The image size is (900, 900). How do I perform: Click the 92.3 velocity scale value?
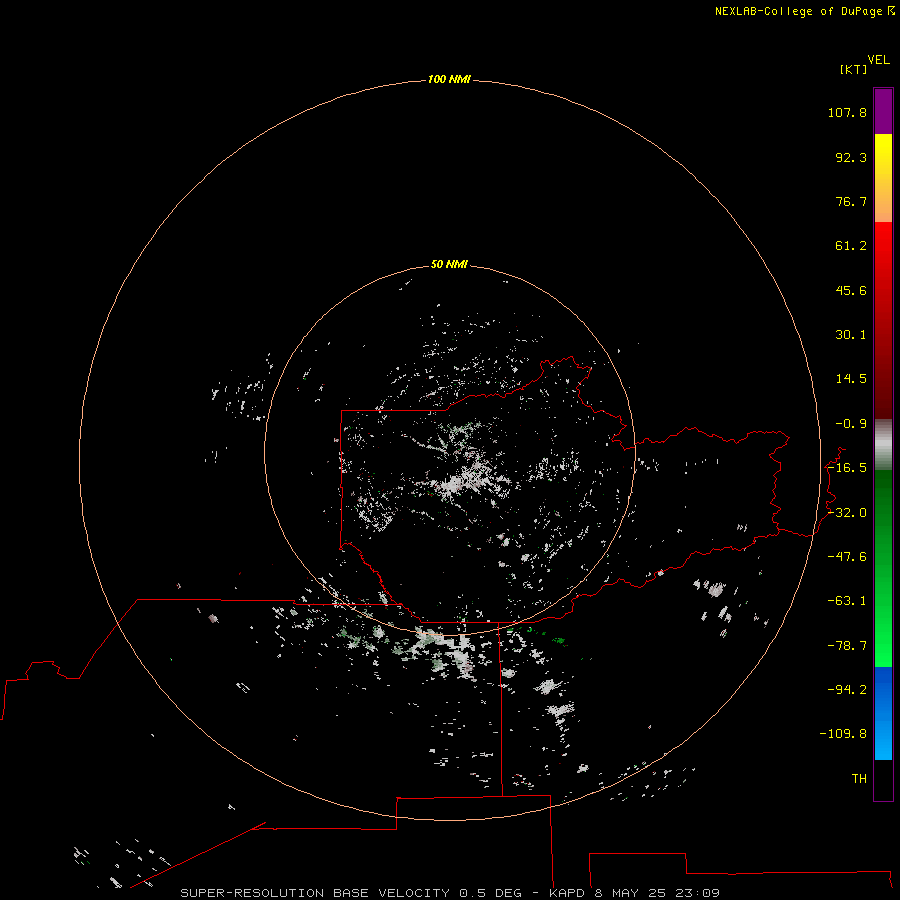[x=851, y=157]
